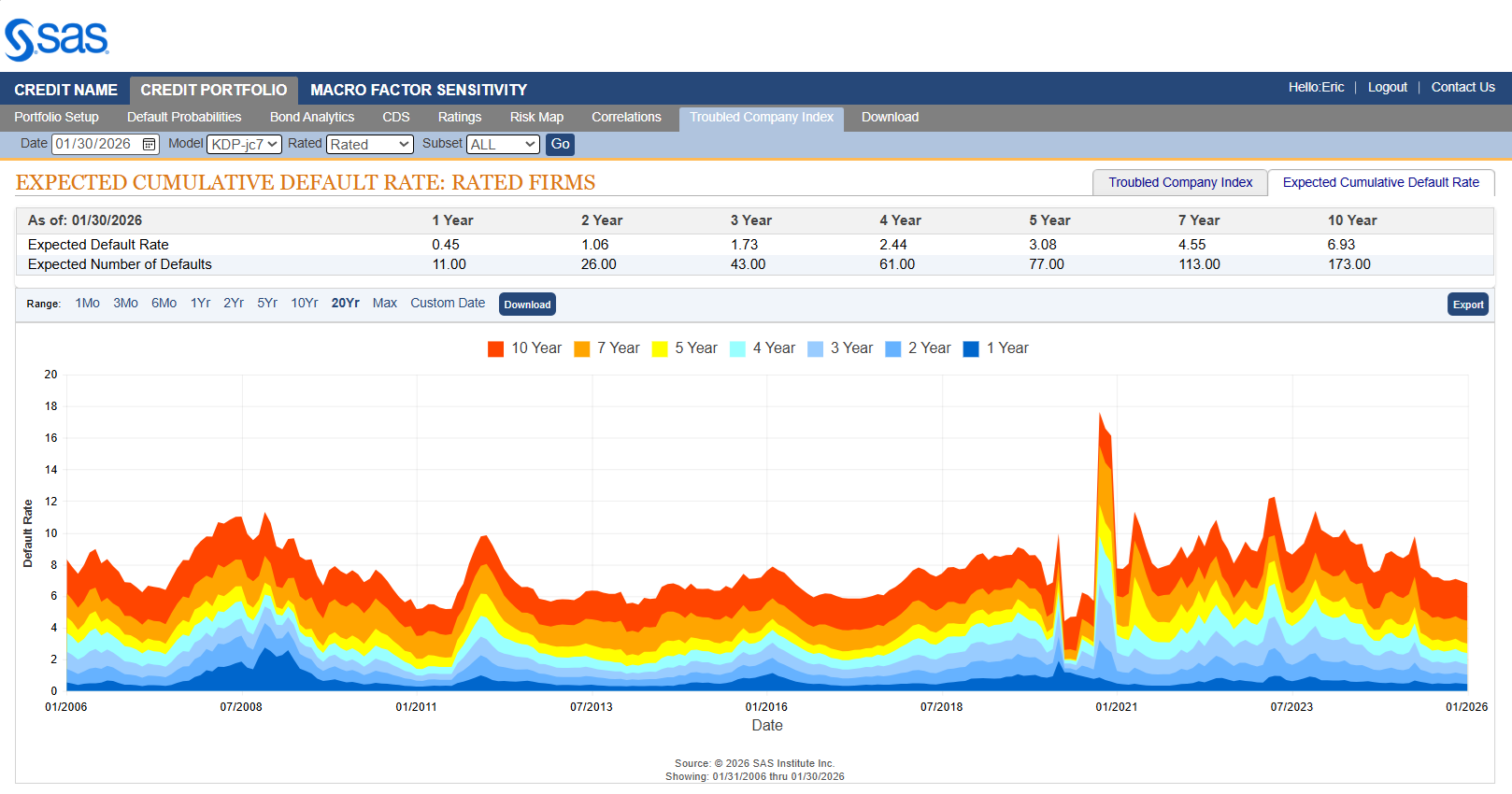Click the SAS logo
1512x794 pixels.
click(57, 39)
